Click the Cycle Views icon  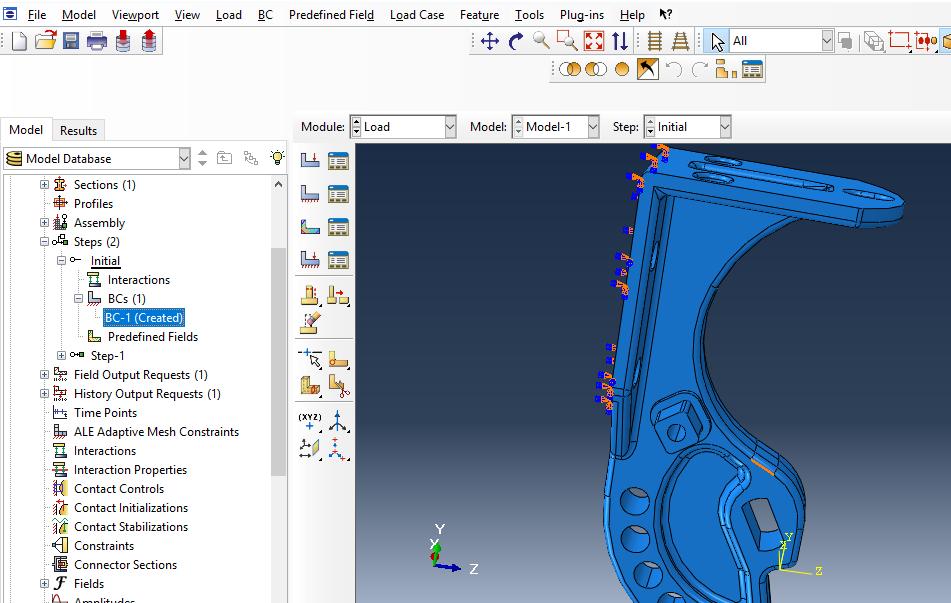620,41
